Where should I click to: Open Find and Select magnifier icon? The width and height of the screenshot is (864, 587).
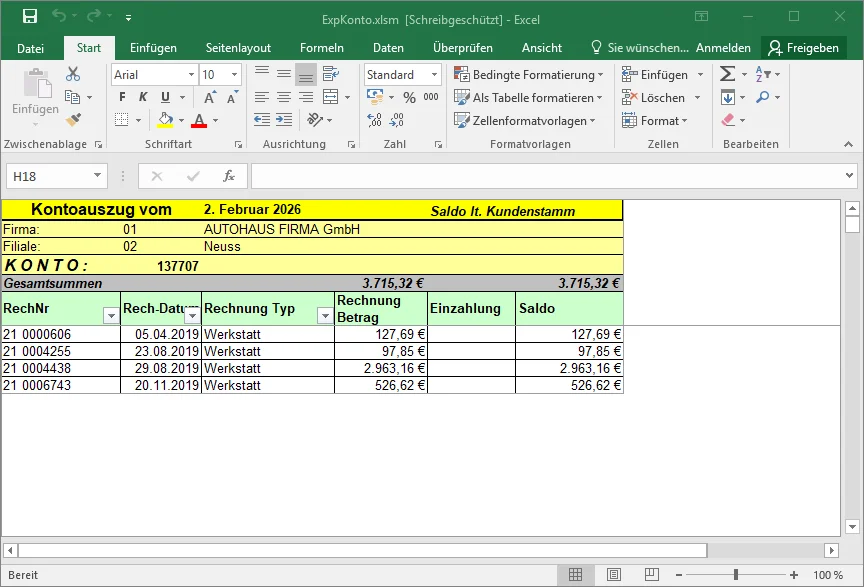click(763, 97)
